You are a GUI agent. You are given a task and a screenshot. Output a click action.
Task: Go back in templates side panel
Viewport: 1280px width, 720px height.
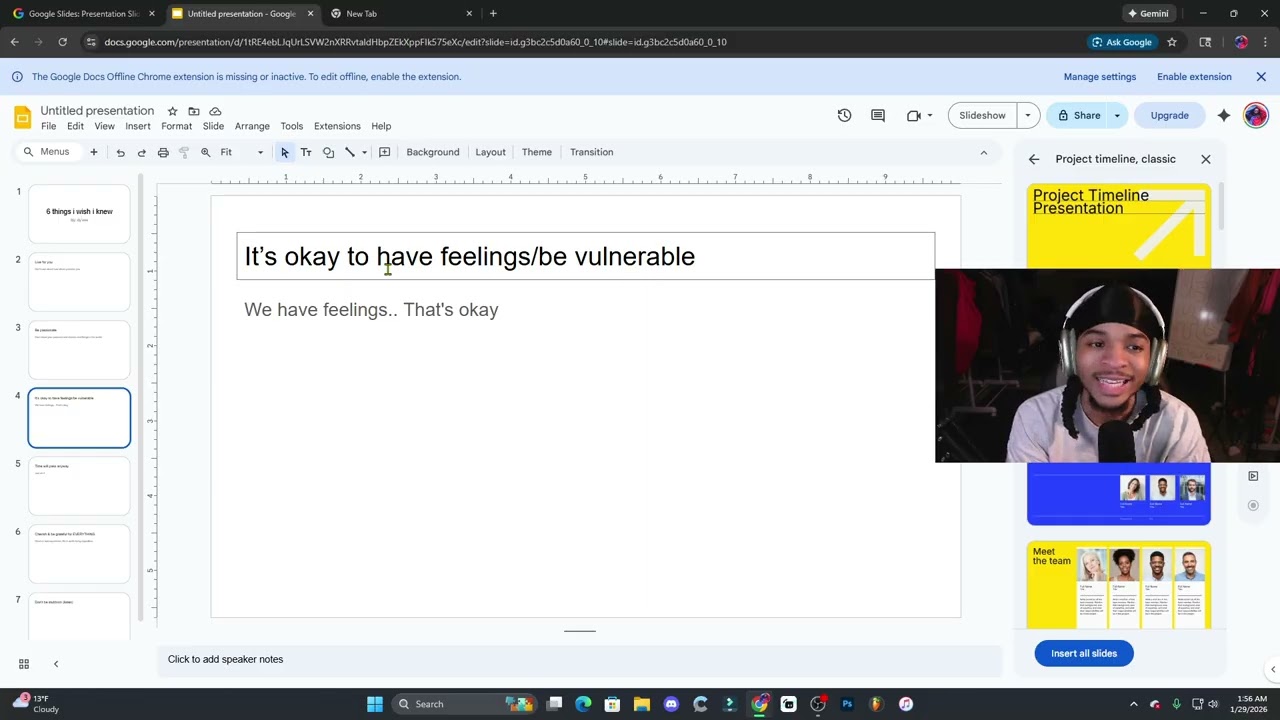pyautogui.click(x=1034, y=159)
